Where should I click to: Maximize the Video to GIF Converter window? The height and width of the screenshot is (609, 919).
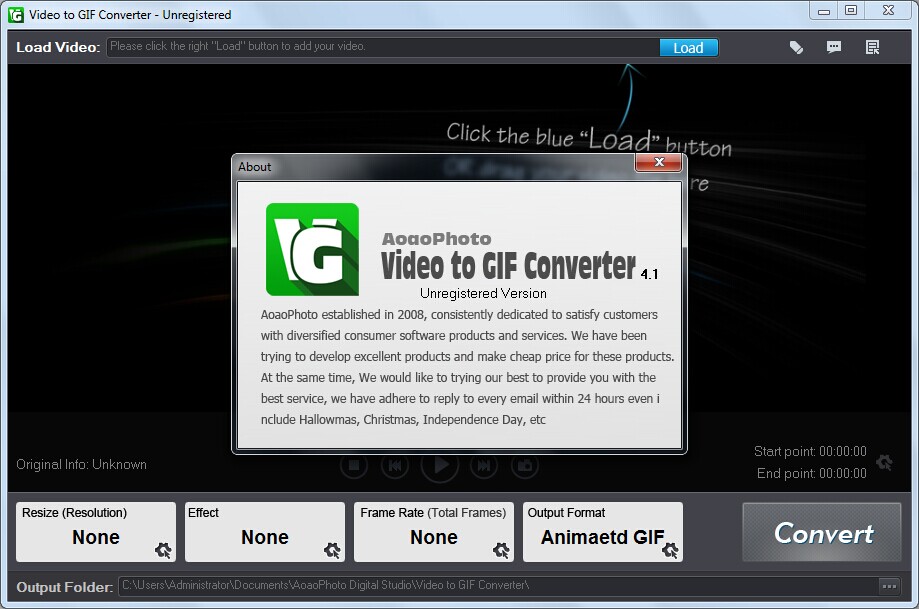(851, 11)
